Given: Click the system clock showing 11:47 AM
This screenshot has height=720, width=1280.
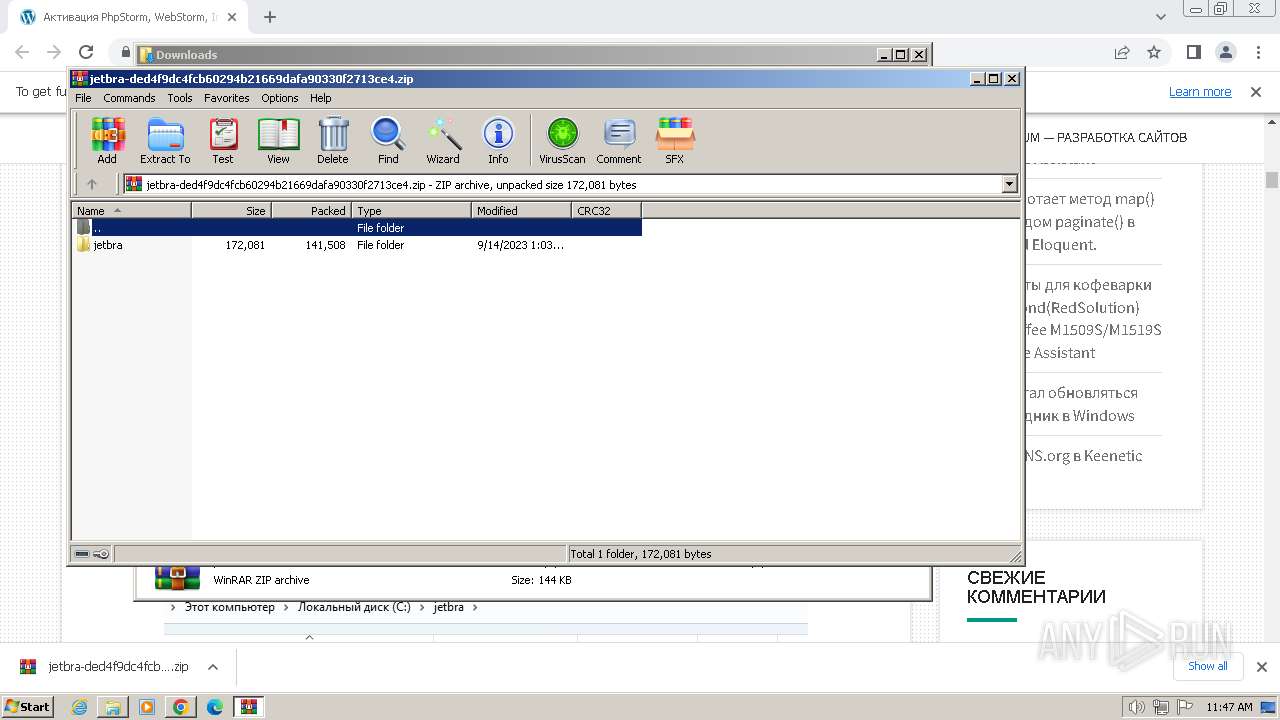Looking at the screenshot, I should tap(1229, 707).
